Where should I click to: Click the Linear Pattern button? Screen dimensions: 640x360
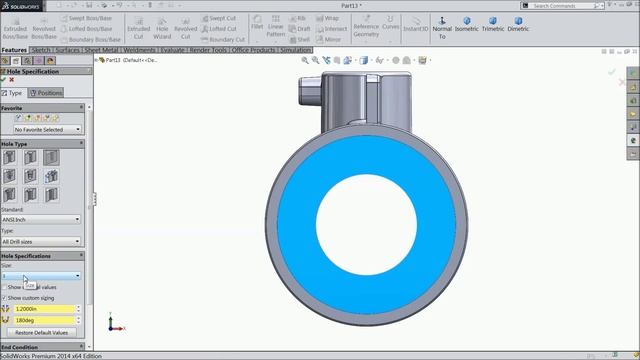click(276, 26)
